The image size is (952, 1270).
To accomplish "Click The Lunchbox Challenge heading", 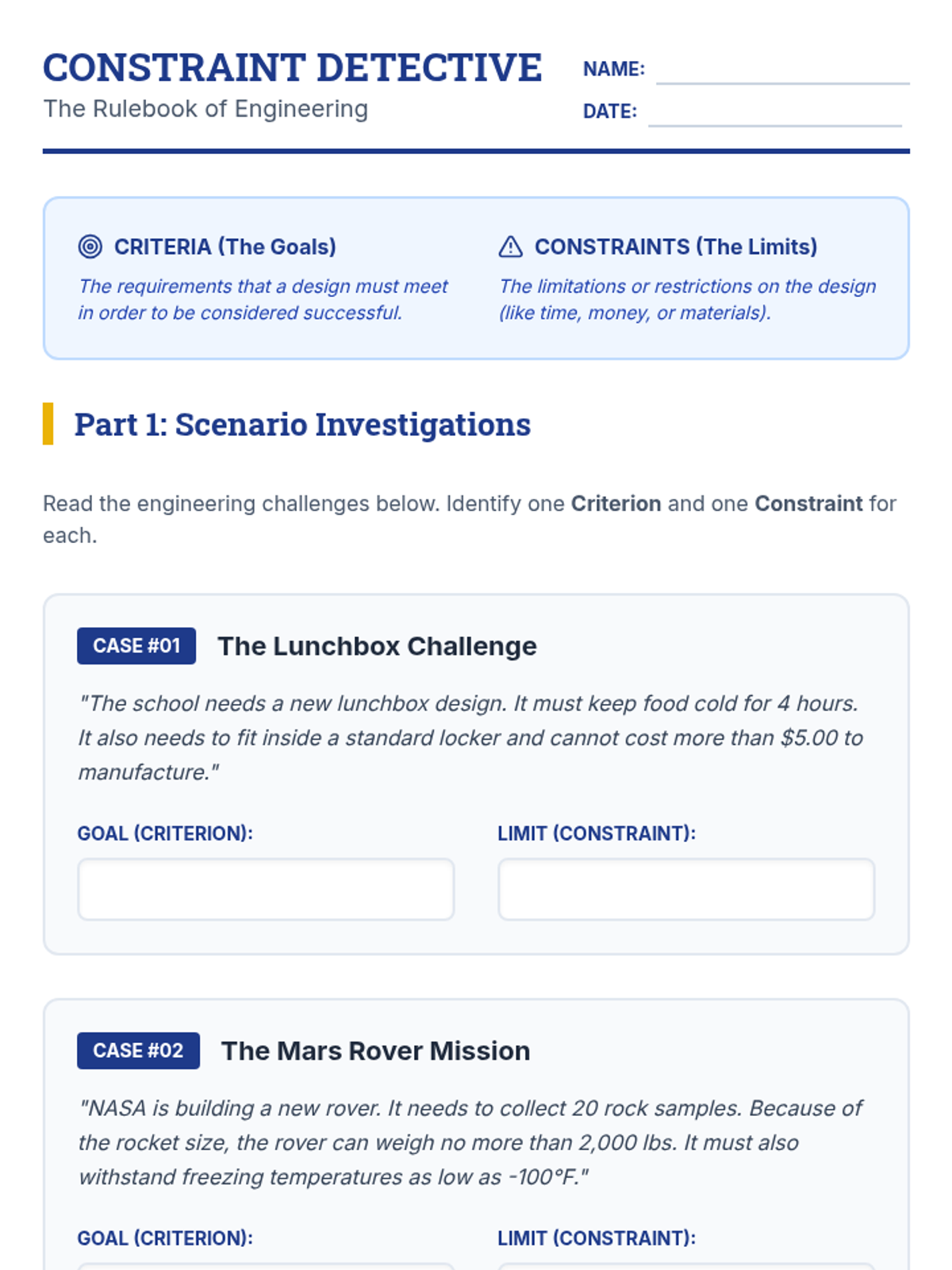I will [x=377, y=646].
